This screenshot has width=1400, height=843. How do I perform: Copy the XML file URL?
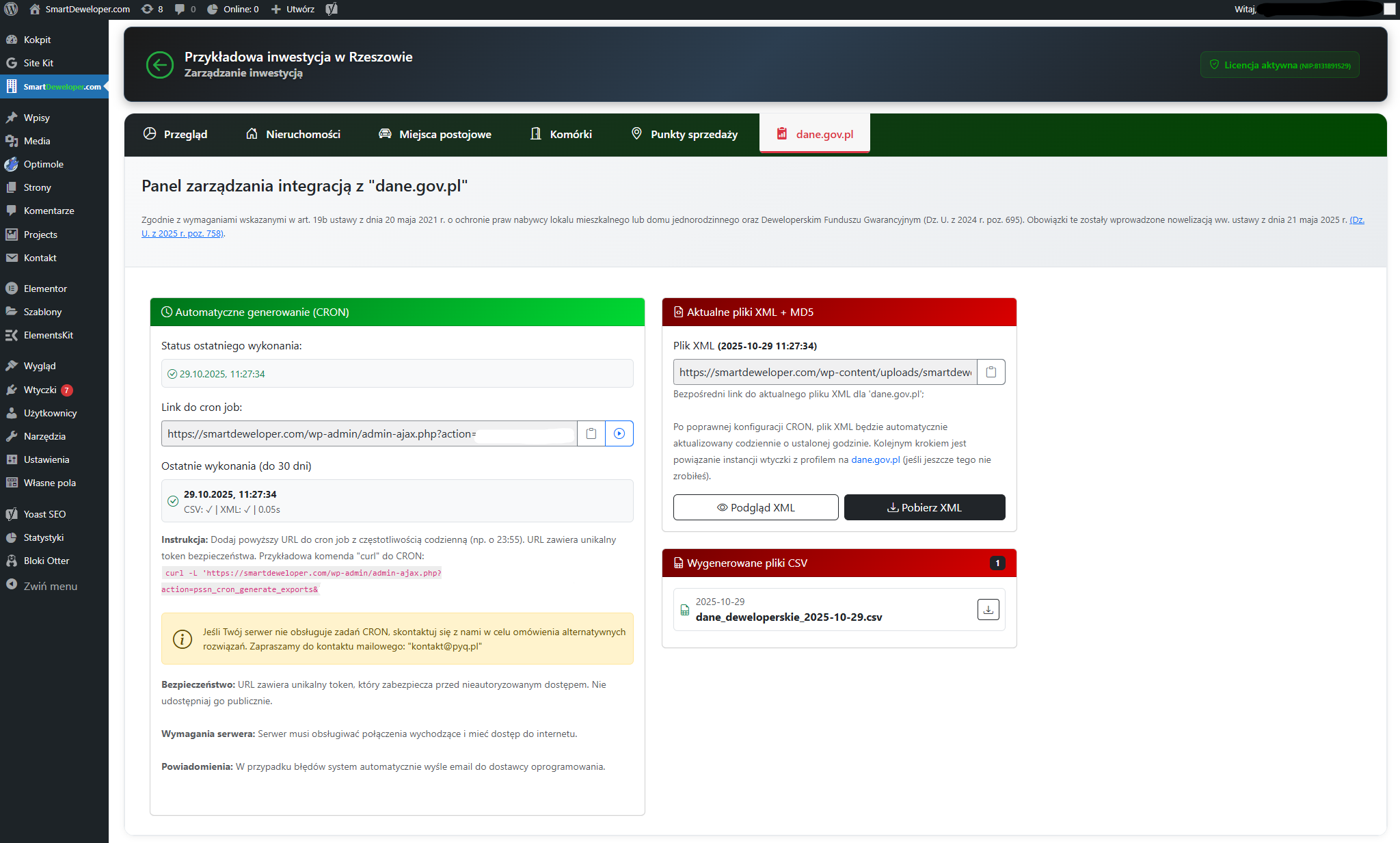click(x=991, y=372)
